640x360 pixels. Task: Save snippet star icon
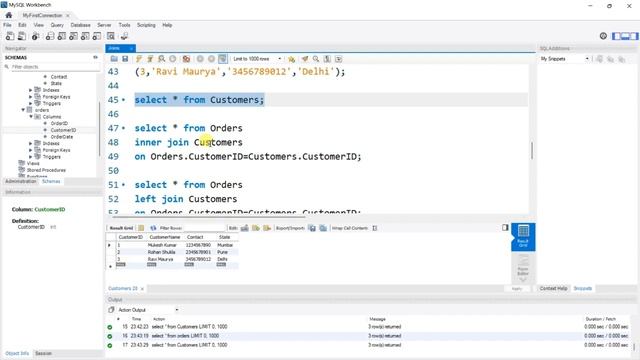pyautogui.click(x=291, y=59)
